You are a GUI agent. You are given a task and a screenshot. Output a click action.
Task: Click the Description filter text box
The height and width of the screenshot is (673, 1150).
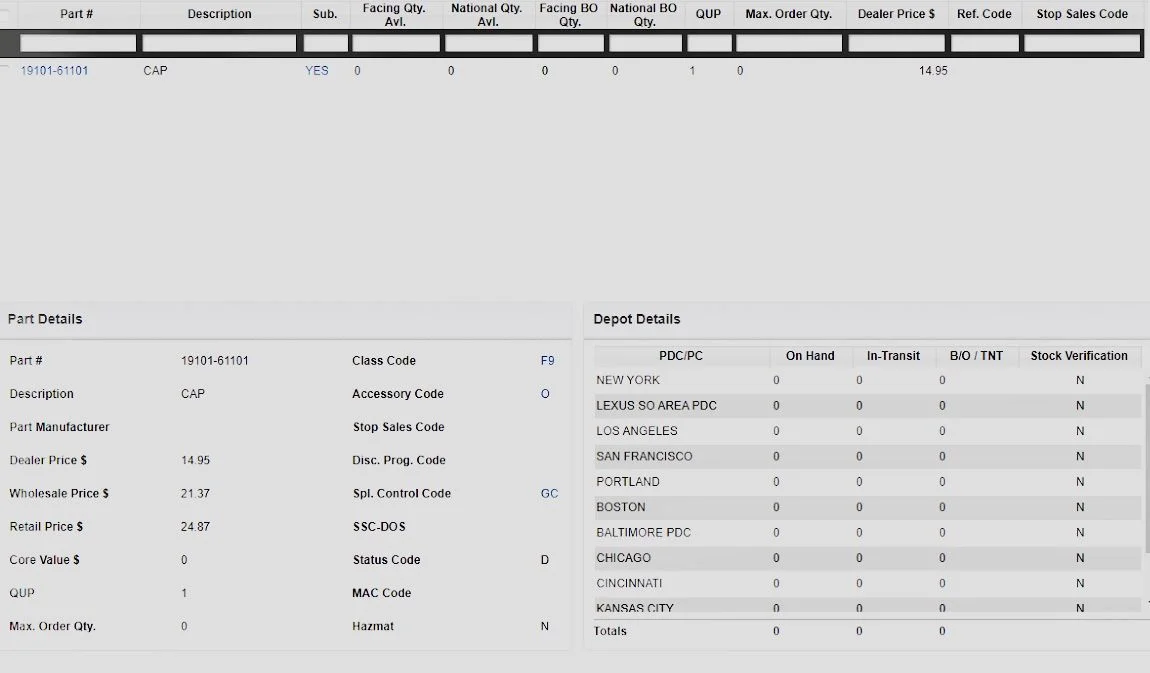click(x=219, y=44)
